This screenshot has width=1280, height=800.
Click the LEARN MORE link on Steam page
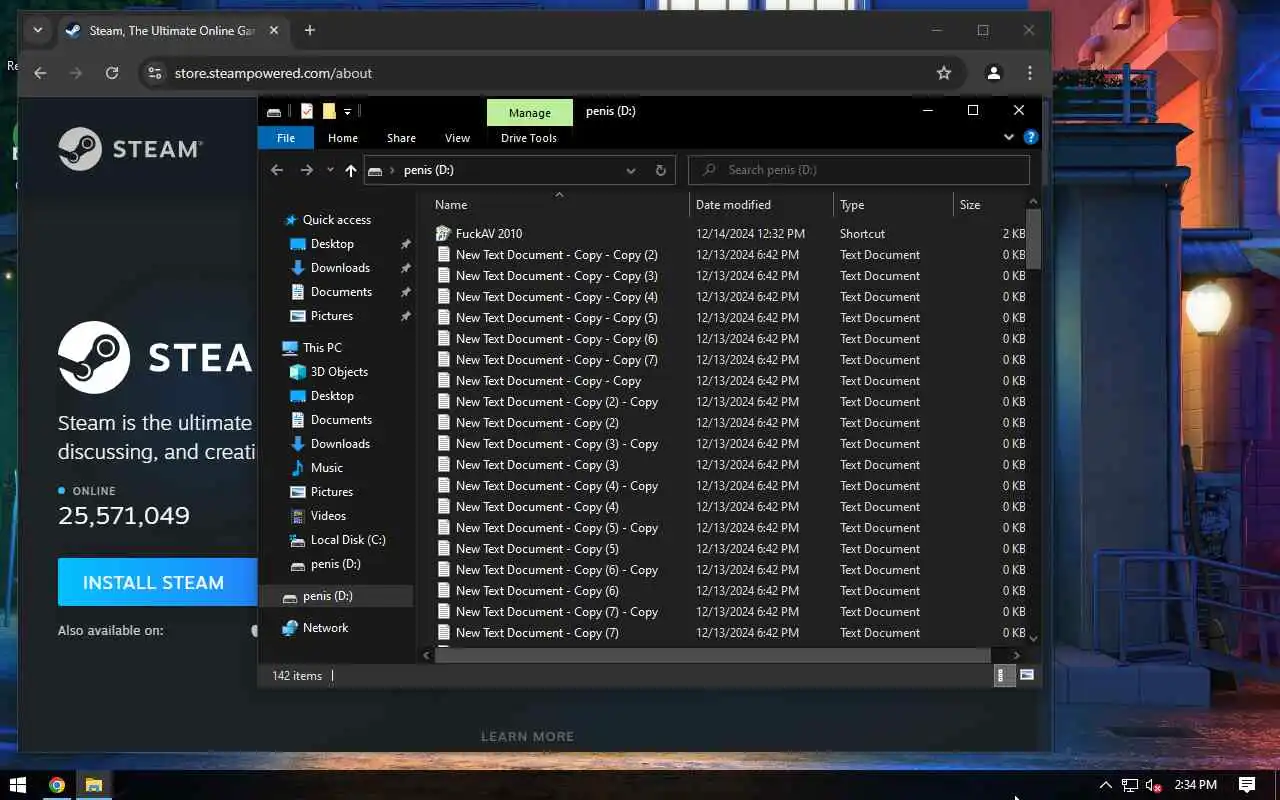[527, 737]
